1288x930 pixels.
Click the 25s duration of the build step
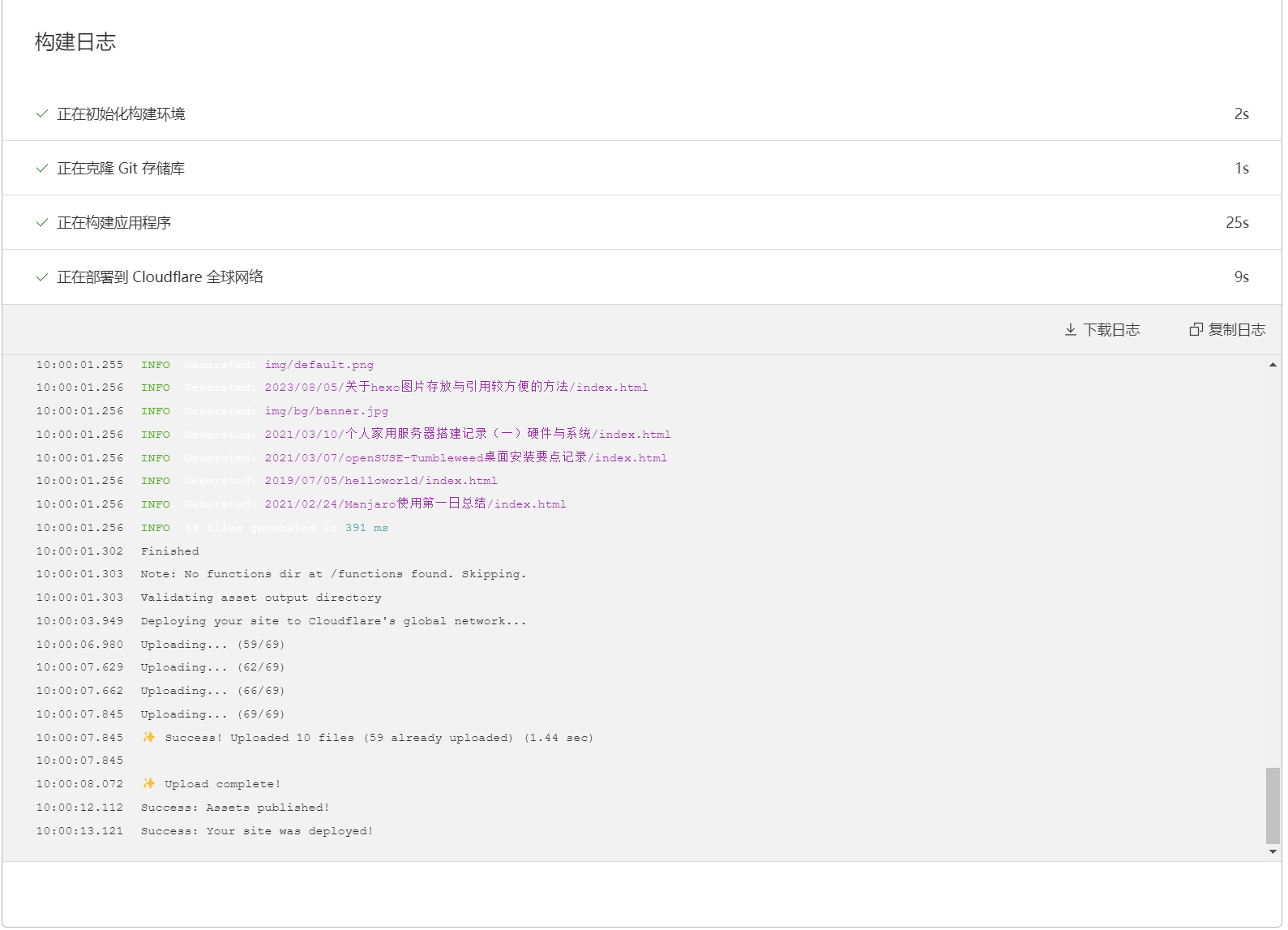pos(1237,223)
